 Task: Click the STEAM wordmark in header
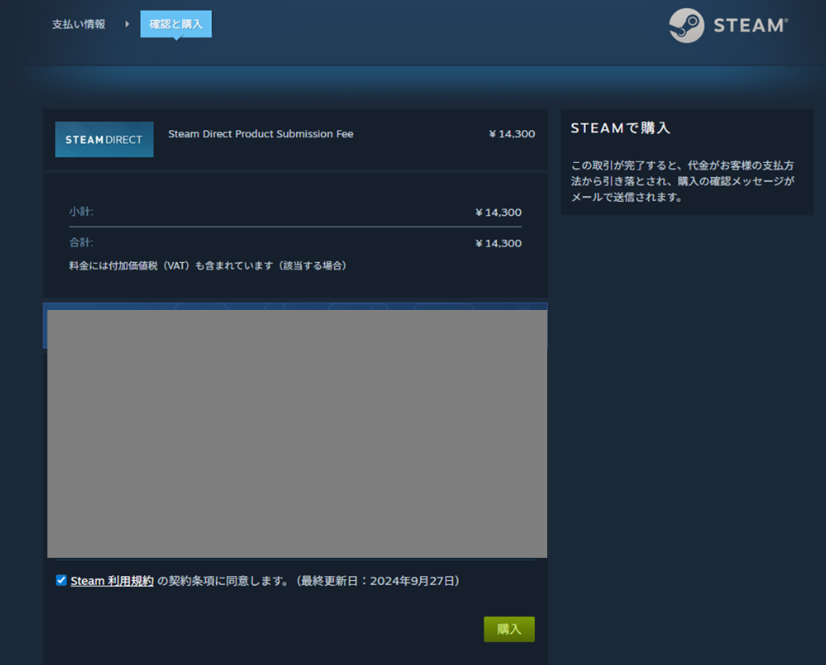[750, 26]
